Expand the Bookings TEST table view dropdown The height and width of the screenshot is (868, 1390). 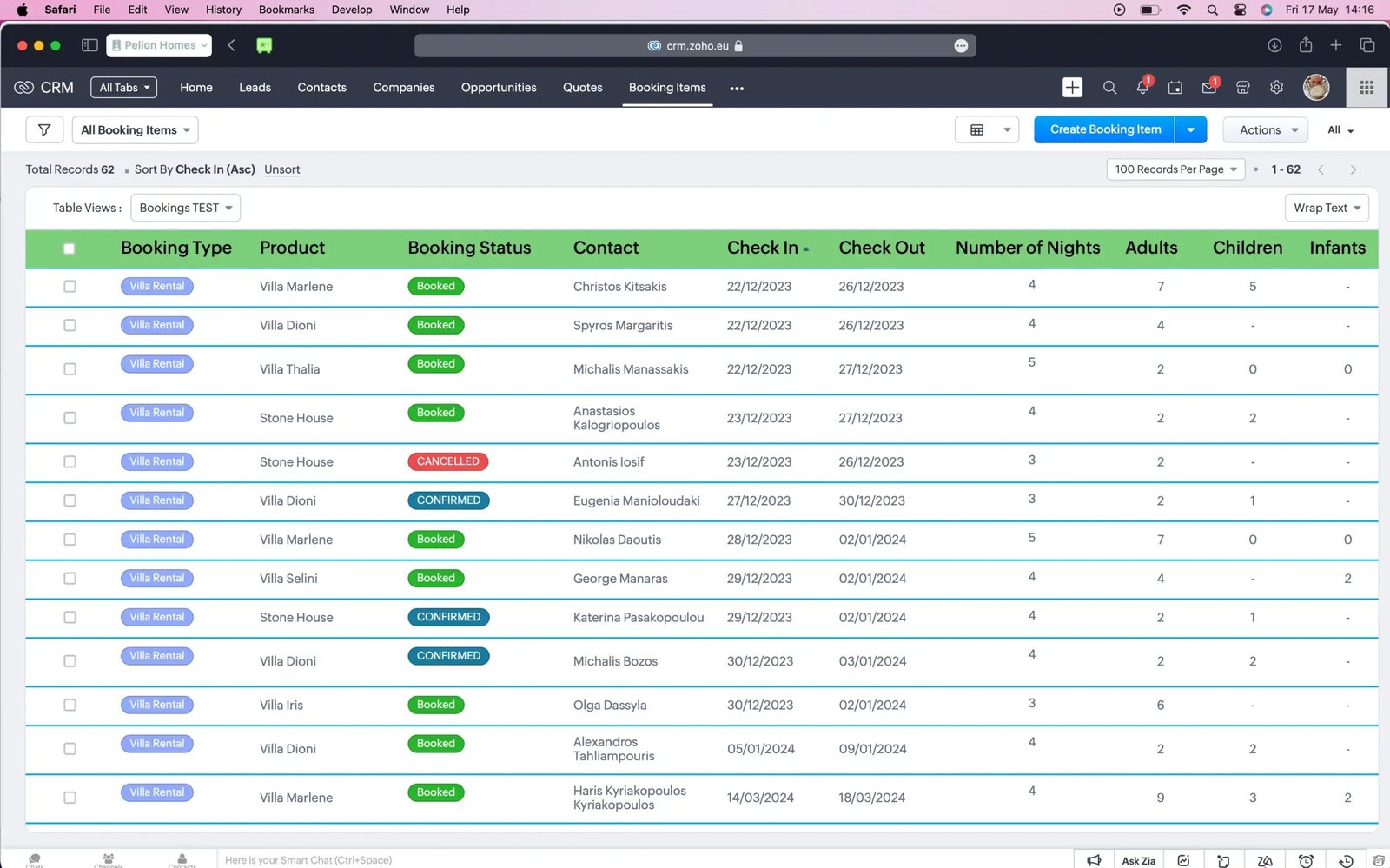pyautogui.click(x=185, y=208)
